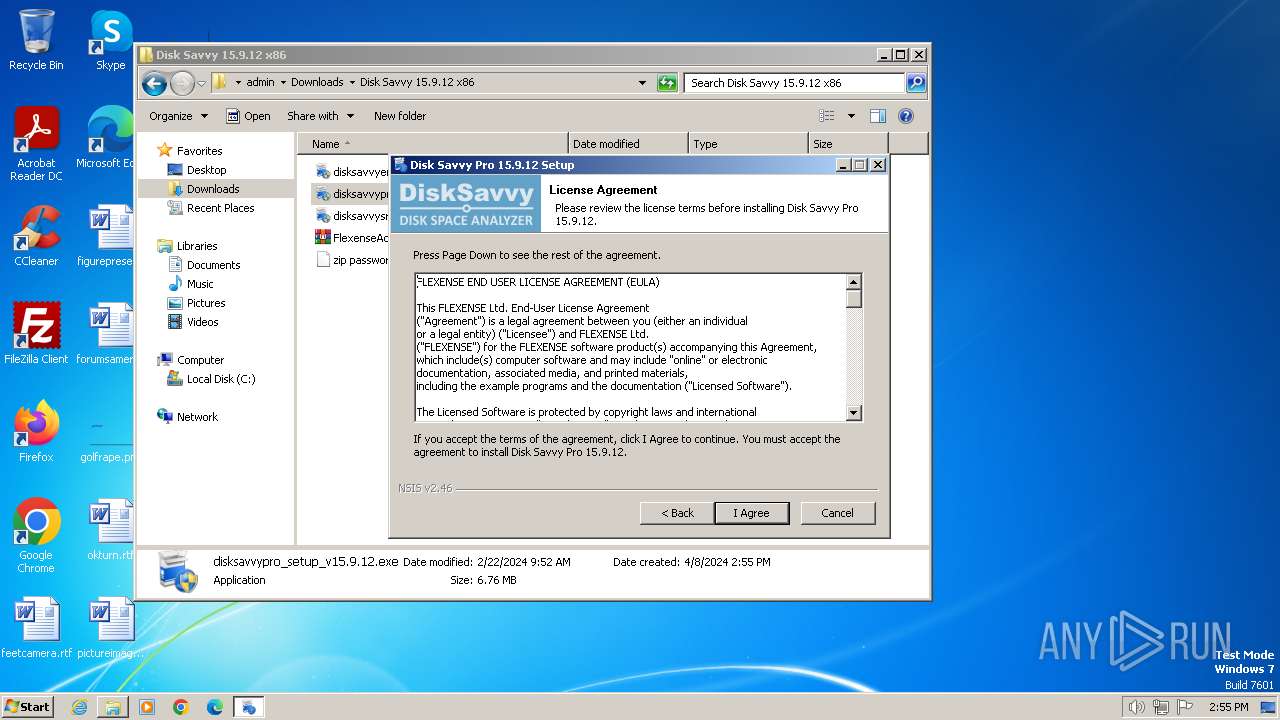The image size is (1280, 720).
Task: Sort by Type column header
Action: pos(748,144)
